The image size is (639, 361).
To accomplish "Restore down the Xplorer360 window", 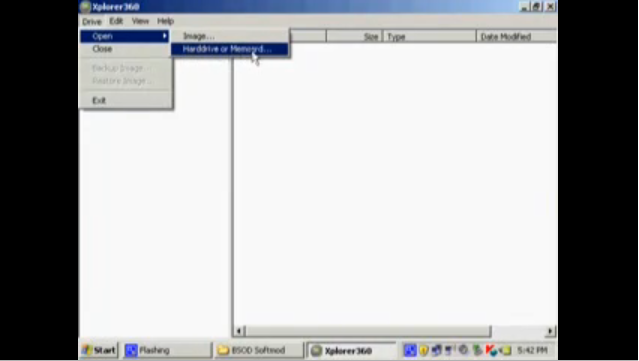I will point(536,7).
